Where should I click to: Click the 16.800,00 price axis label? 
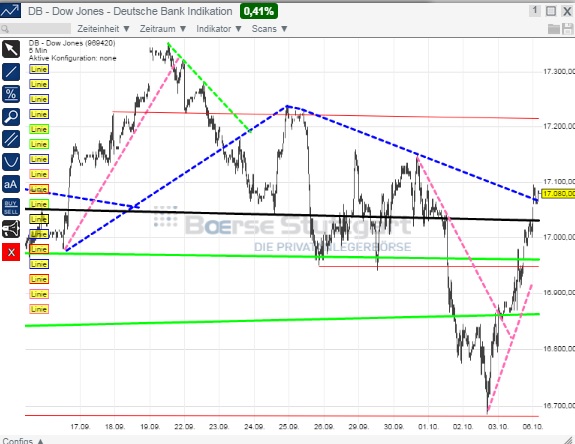coord(558,348)
